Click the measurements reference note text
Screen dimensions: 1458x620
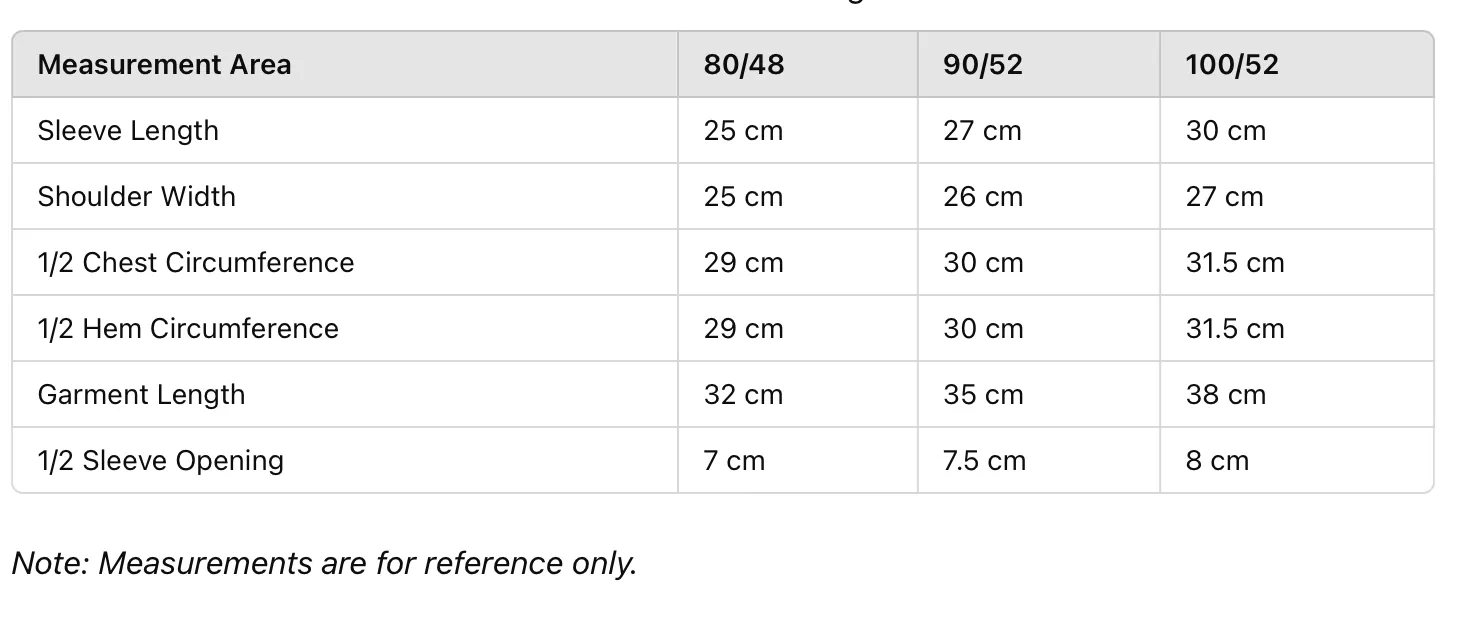(325, 564)
